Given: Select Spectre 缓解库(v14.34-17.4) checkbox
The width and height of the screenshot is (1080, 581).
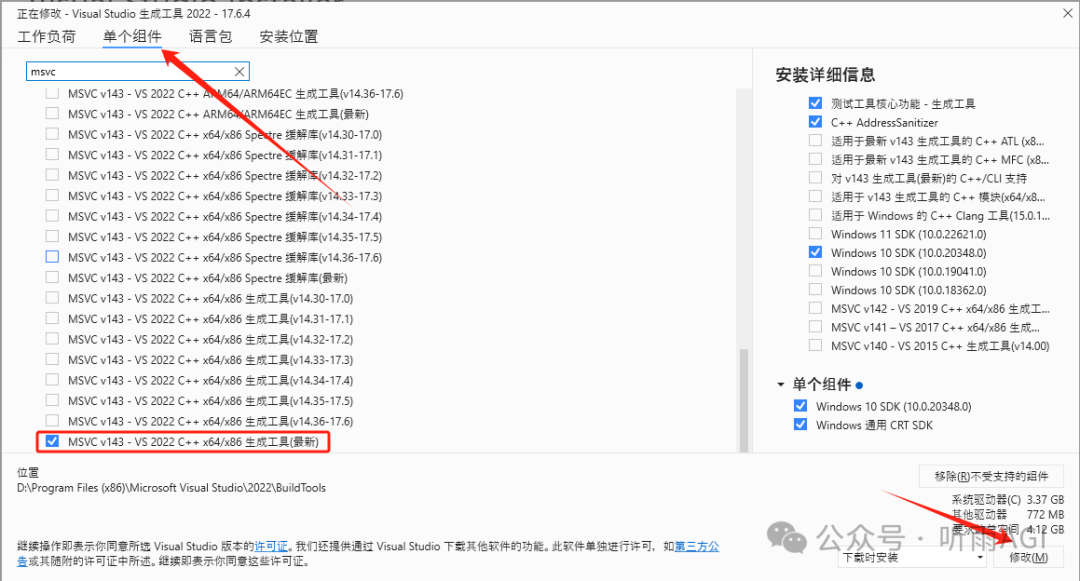Looking at the screenshot, I should click(52, 216).
